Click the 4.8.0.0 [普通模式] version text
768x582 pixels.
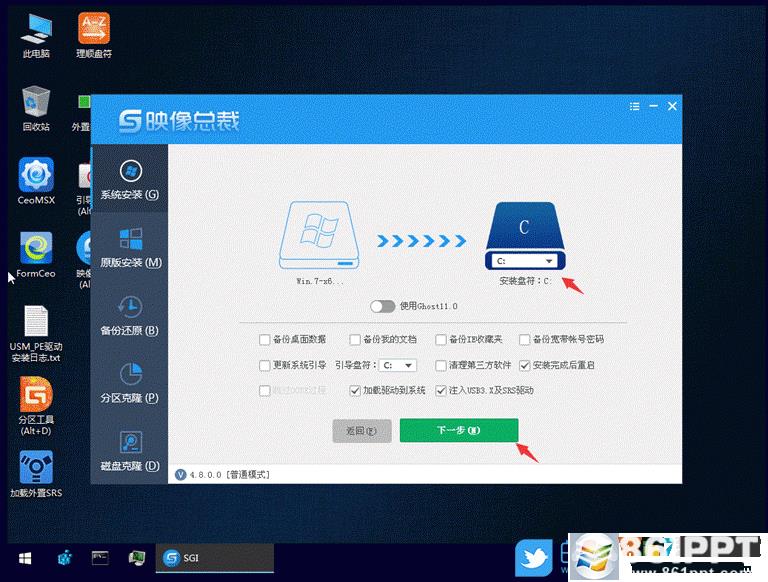coord(230,475)
